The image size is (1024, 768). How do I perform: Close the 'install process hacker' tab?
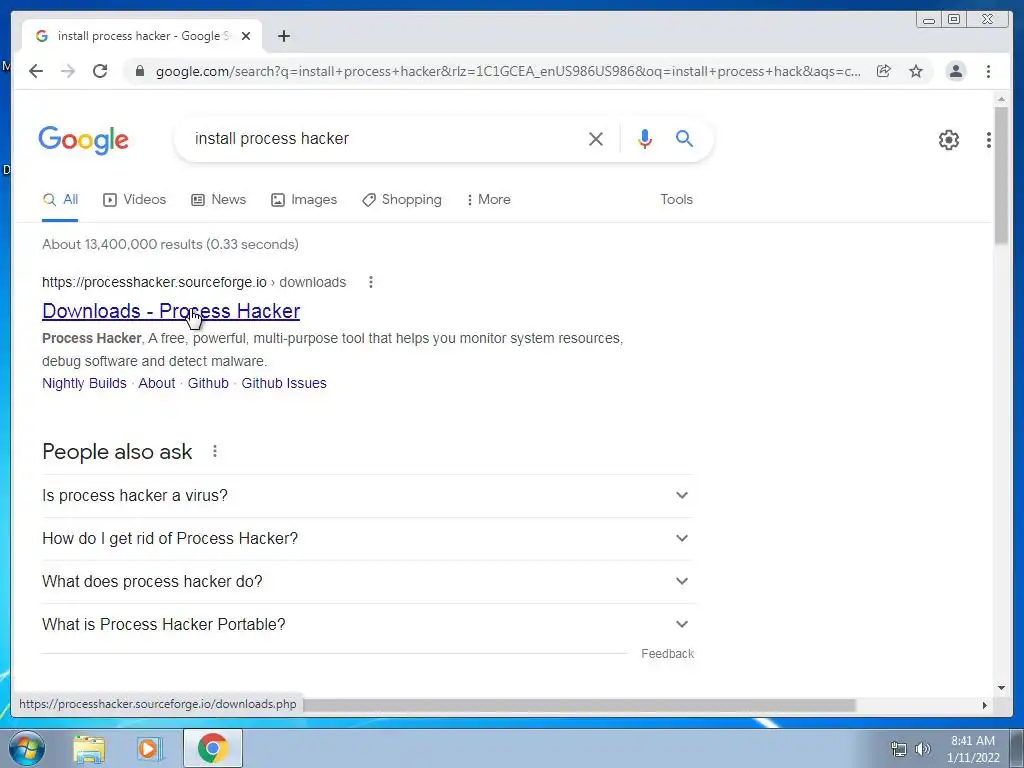[246, 36]
